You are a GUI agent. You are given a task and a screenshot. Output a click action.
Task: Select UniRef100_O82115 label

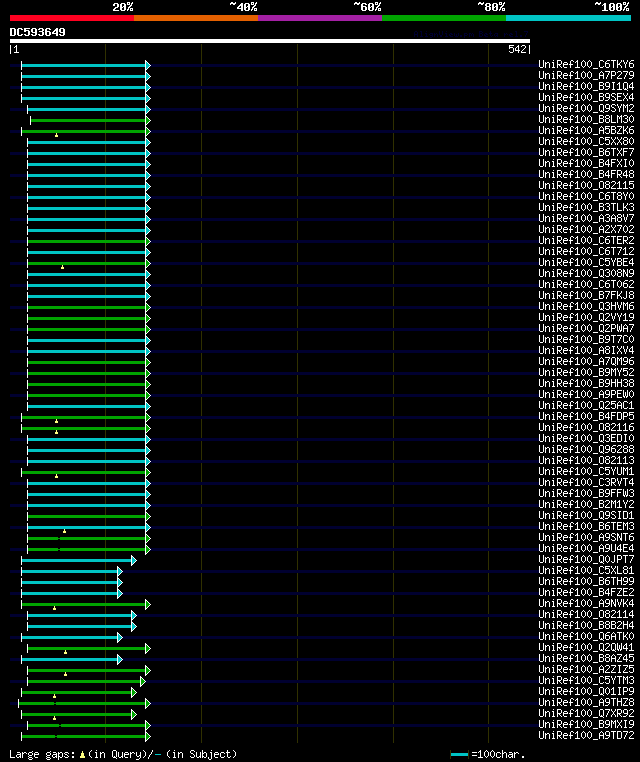click(586, 185)
